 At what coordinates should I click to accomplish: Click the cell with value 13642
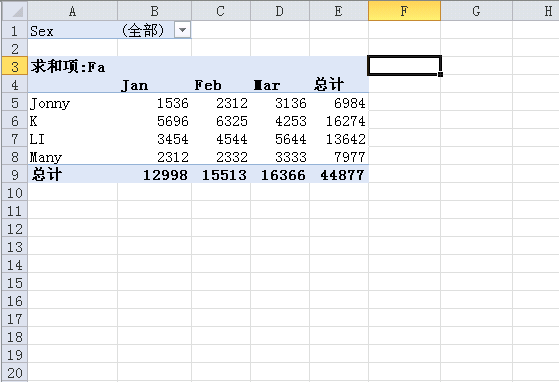(x=339, y=138)
